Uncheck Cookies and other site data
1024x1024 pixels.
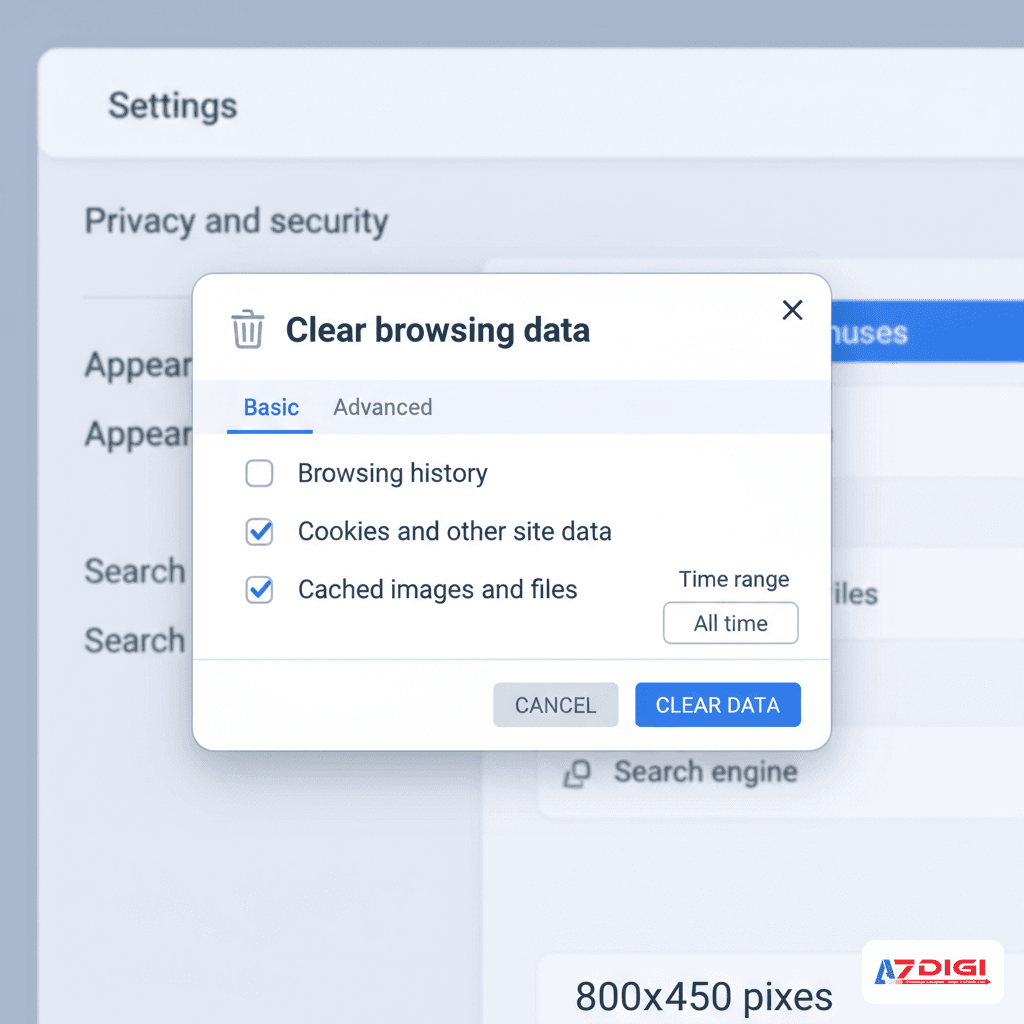pyautogui.click(x=259, y=532)
